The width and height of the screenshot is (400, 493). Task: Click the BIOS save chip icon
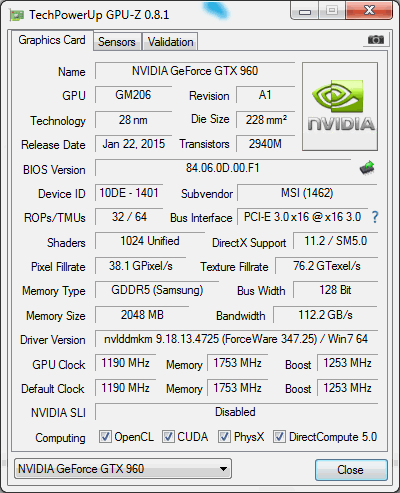367,168
